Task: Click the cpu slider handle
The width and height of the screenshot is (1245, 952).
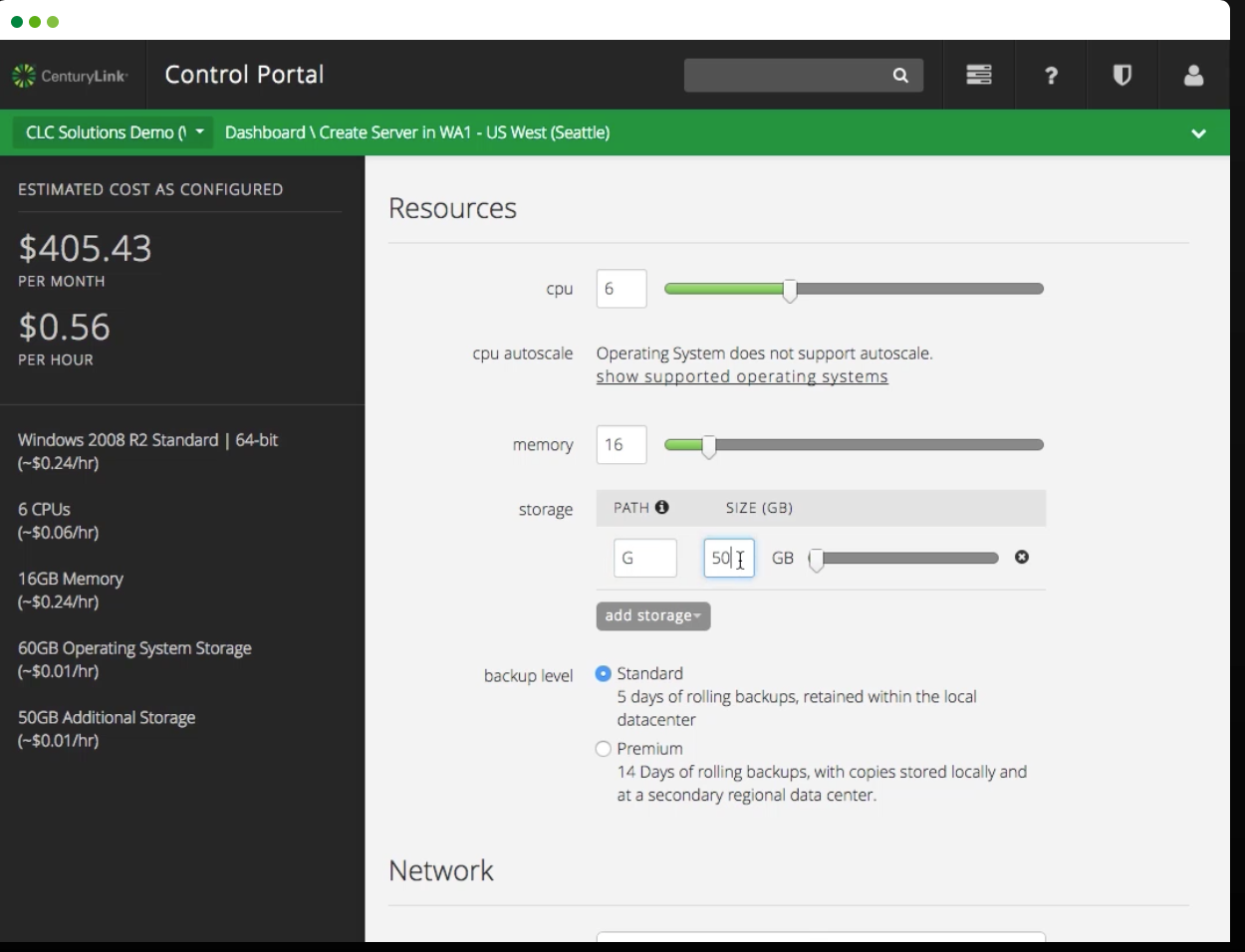Action: pos(790,290)
